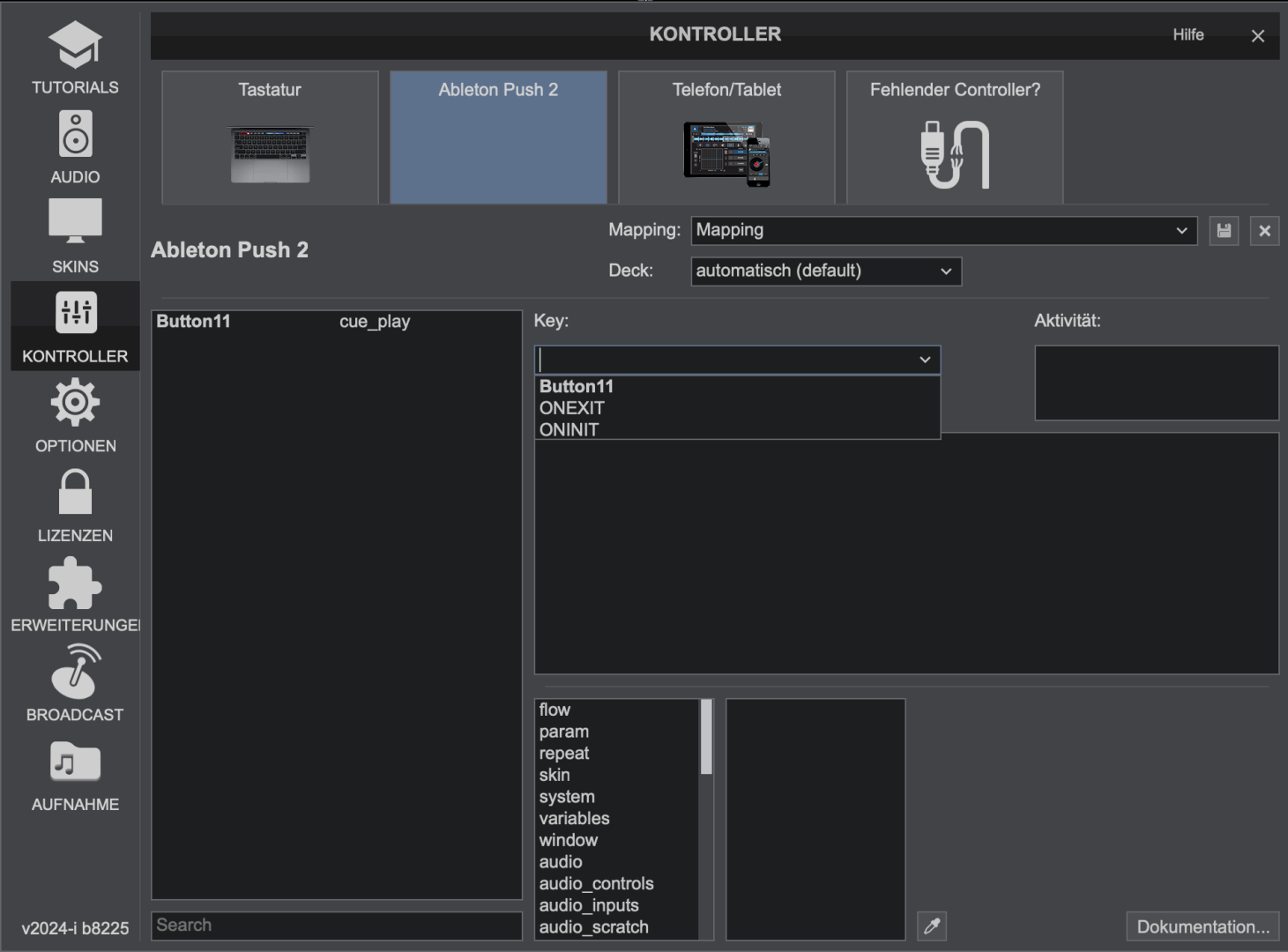The image size is (1288, 952).
Task: Select the param action category
Action: [x=617, y=732]
